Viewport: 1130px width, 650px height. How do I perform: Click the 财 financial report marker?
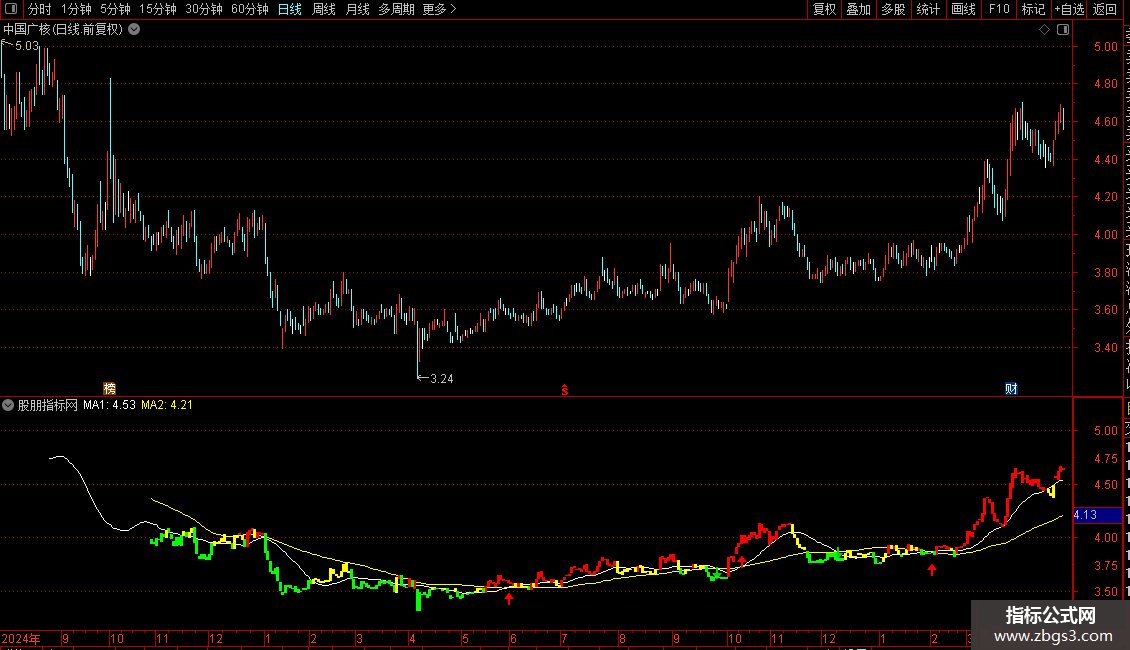pos(1011,388)
